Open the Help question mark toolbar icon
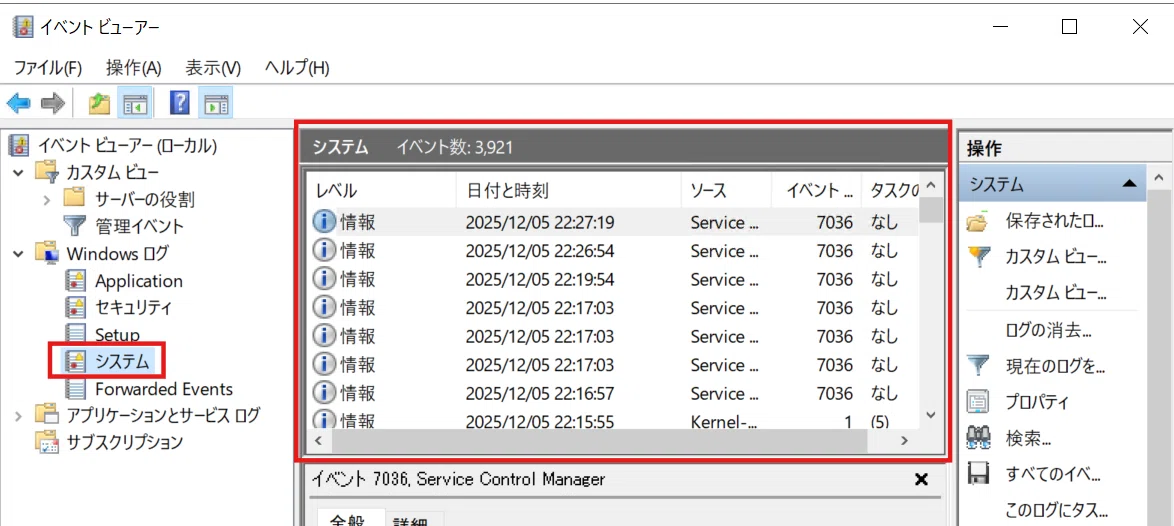The height and width of the screenshot is (526, 1174). (180, 103)
